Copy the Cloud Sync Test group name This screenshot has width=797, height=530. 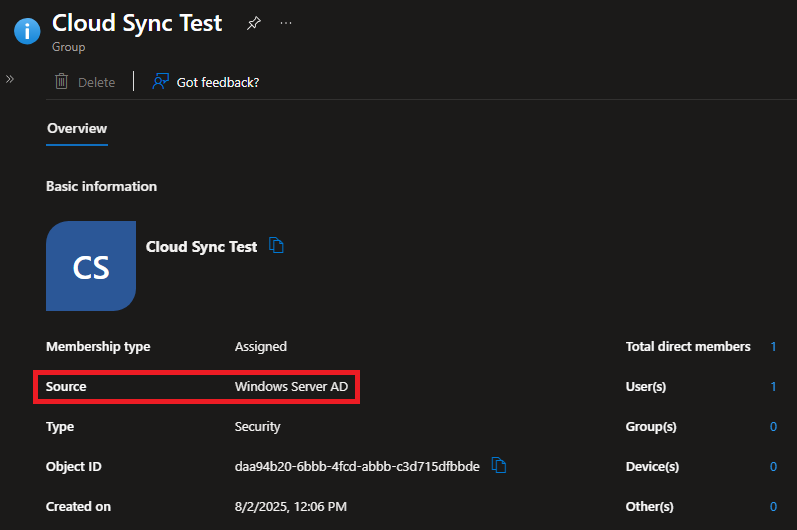(276, 245)
